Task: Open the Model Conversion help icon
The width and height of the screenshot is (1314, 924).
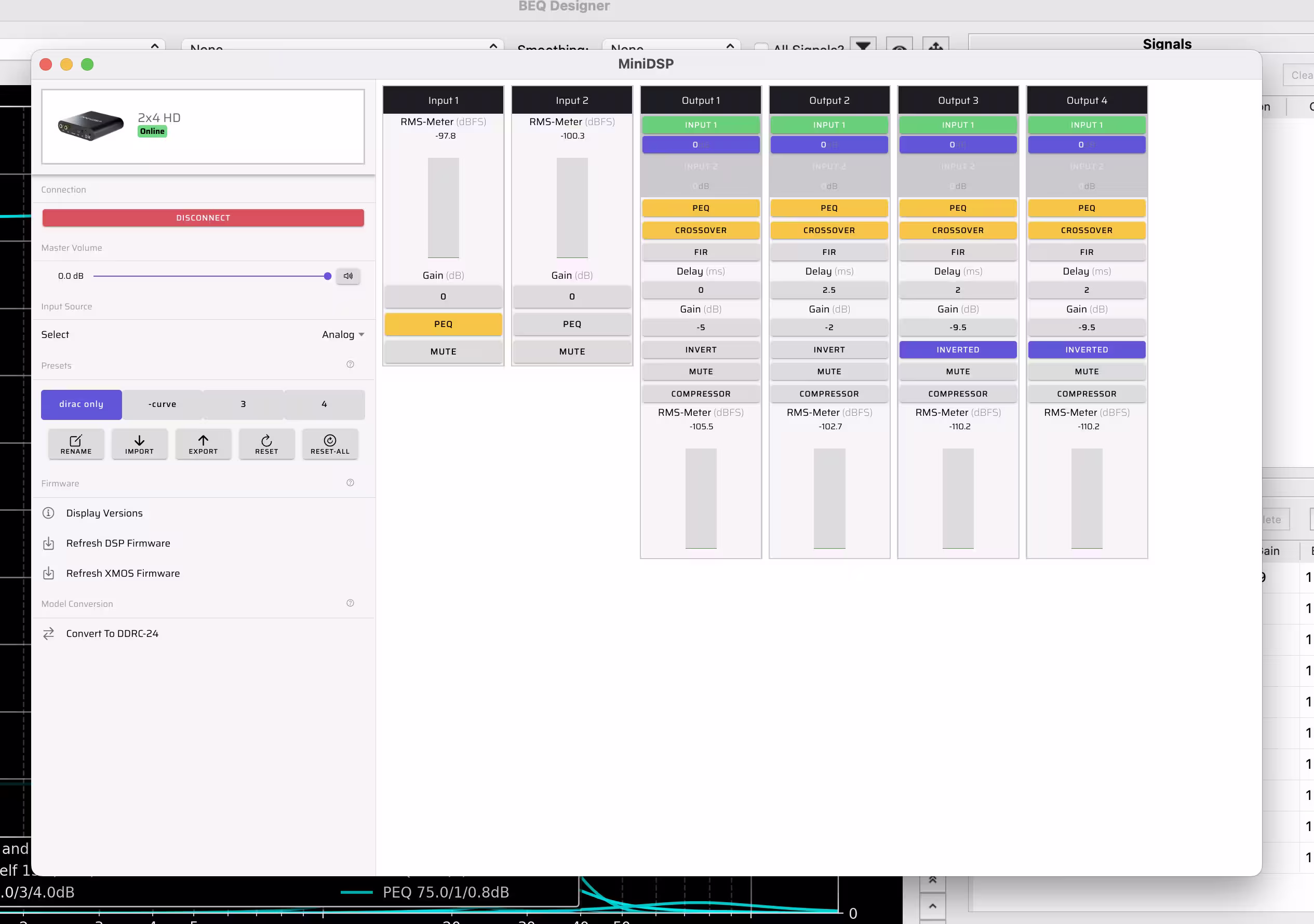Action: pos(350,603)
